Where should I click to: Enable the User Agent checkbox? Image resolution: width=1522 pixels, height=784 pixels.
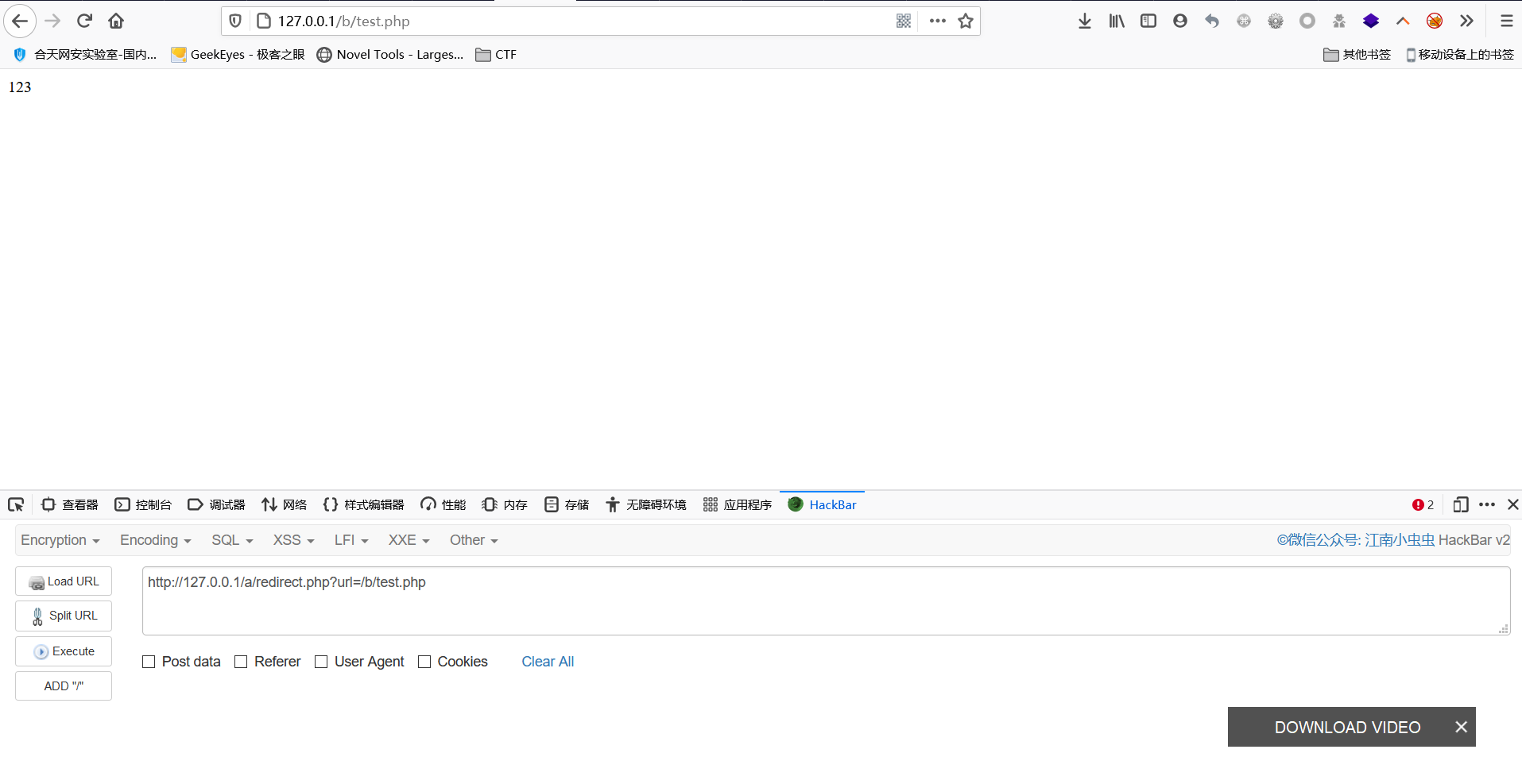click(321, 662)
